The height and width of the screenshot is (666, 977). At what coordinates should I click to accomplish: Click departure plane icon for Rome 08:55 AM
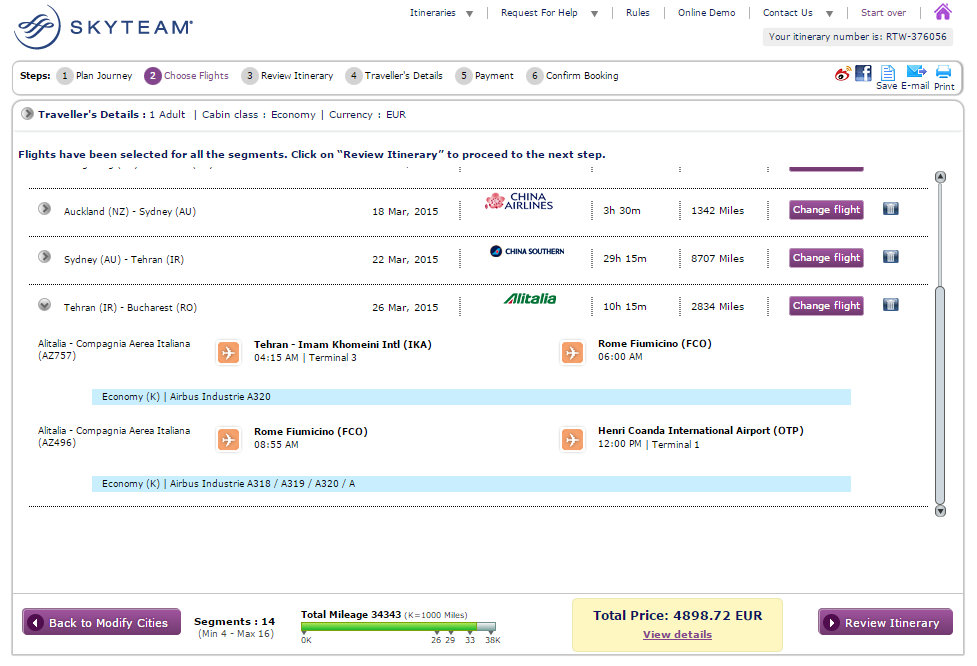(x=229, y=440)
